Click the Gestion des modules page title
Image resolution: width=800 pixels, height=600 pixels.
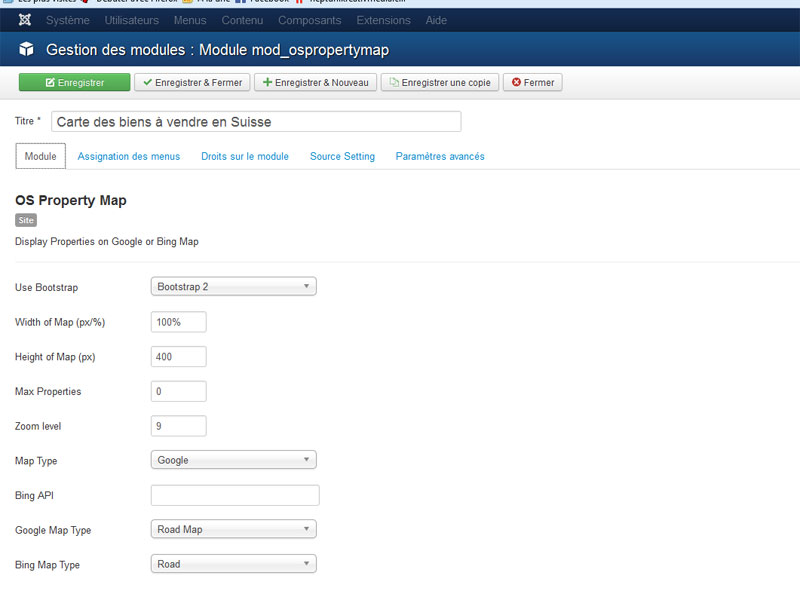(217, 50)
